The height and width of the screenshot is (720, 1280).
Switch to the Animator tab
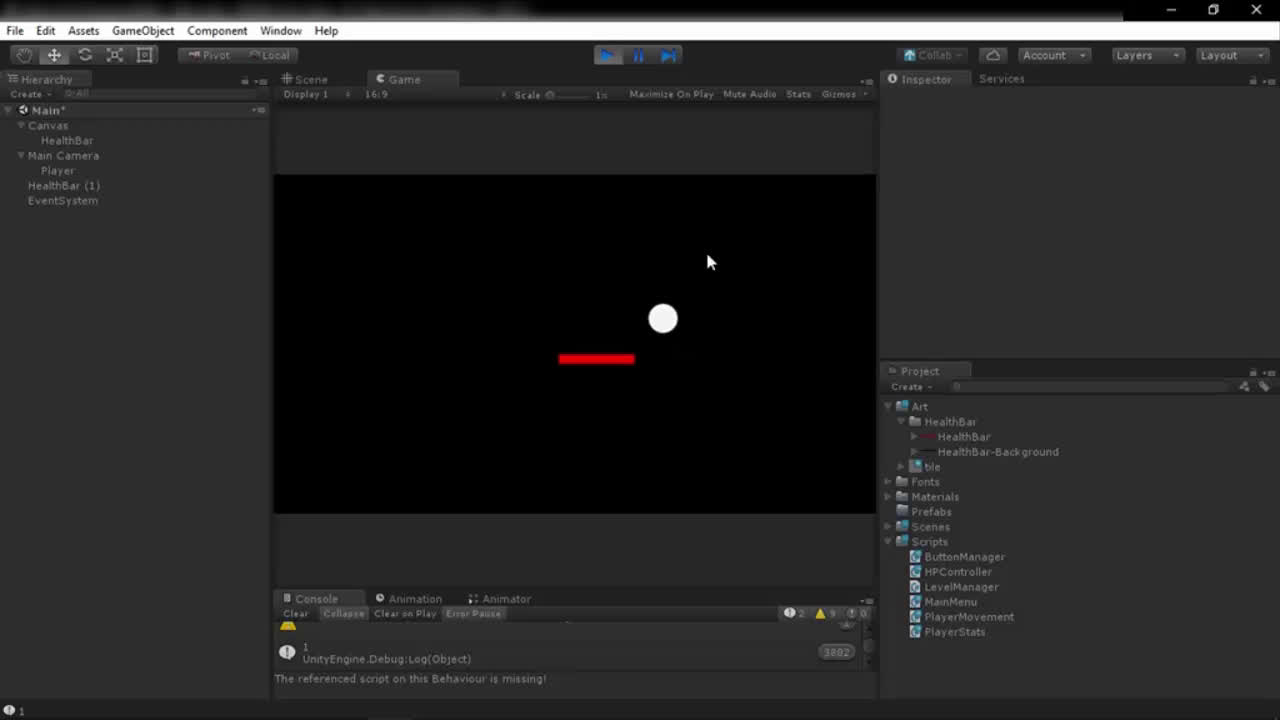click(x=499, y=599)
